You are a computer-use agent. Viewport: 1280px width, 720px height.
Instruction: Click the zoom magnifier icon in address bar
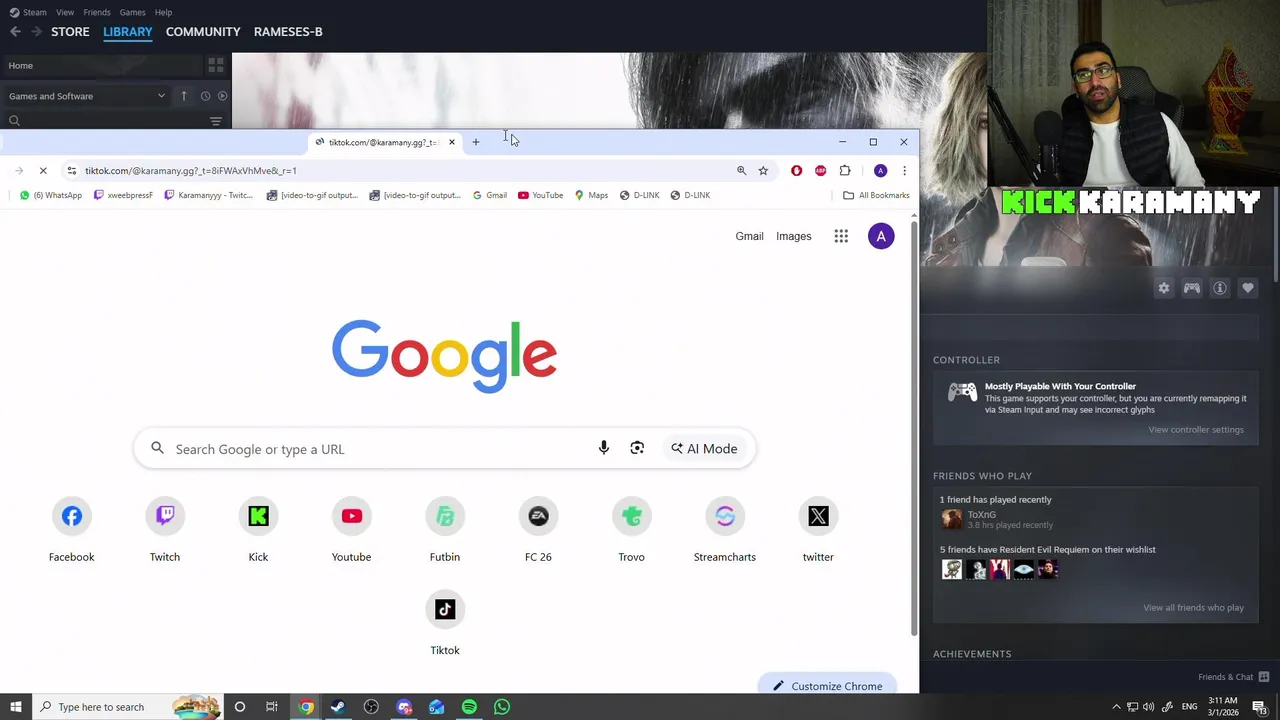click(741, 171)
